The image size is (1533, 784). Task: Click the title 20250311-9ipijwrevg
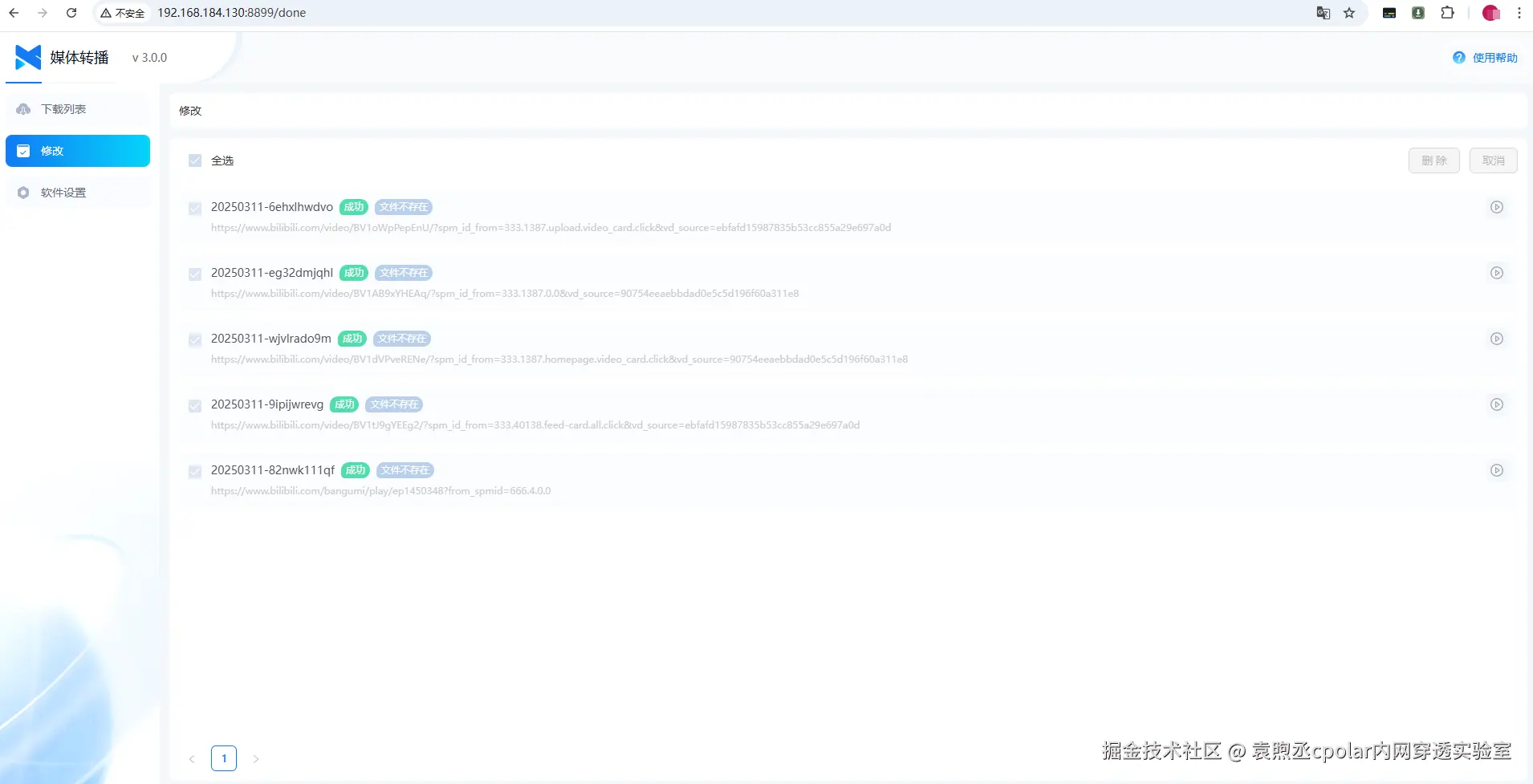point(267,404)
